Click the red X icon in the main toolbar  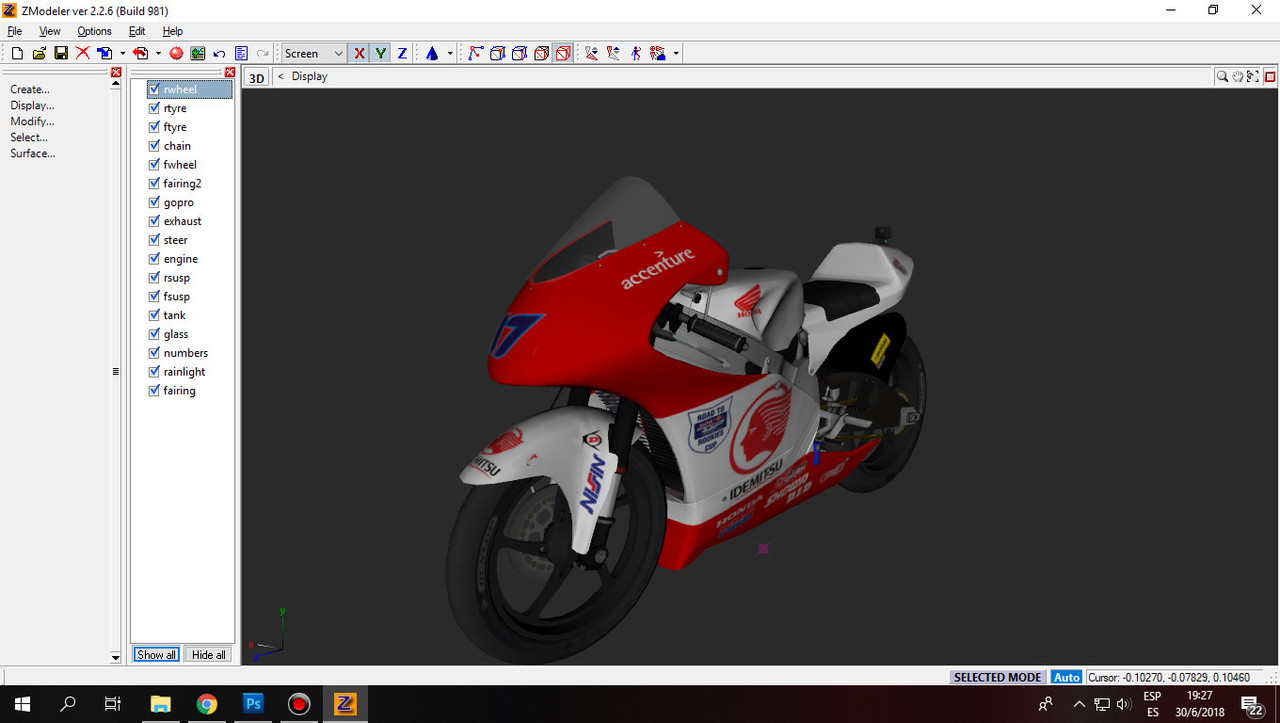[x=82, y=53]
